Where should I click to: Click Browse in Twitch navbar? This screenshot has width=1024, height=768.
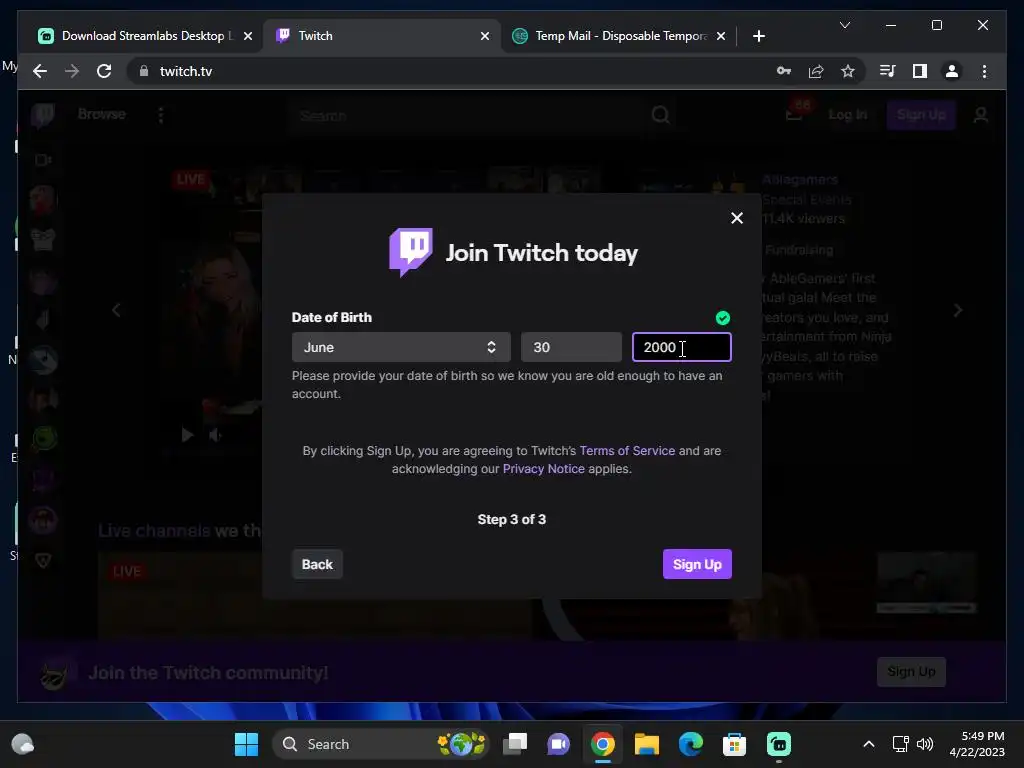coord(101,114)
